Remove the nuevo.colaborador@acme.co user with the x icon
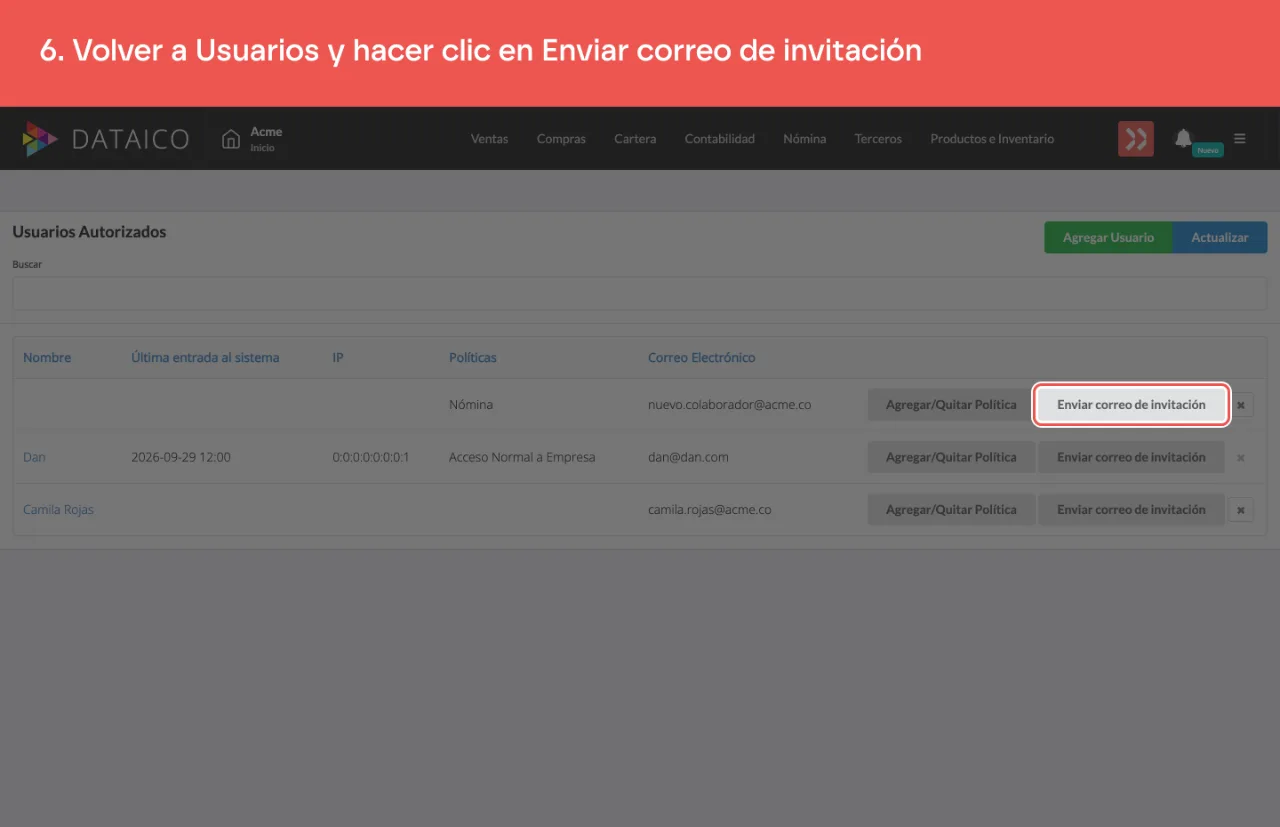The width and height of the screenshot is (1280, 827). pos(1241,405)
